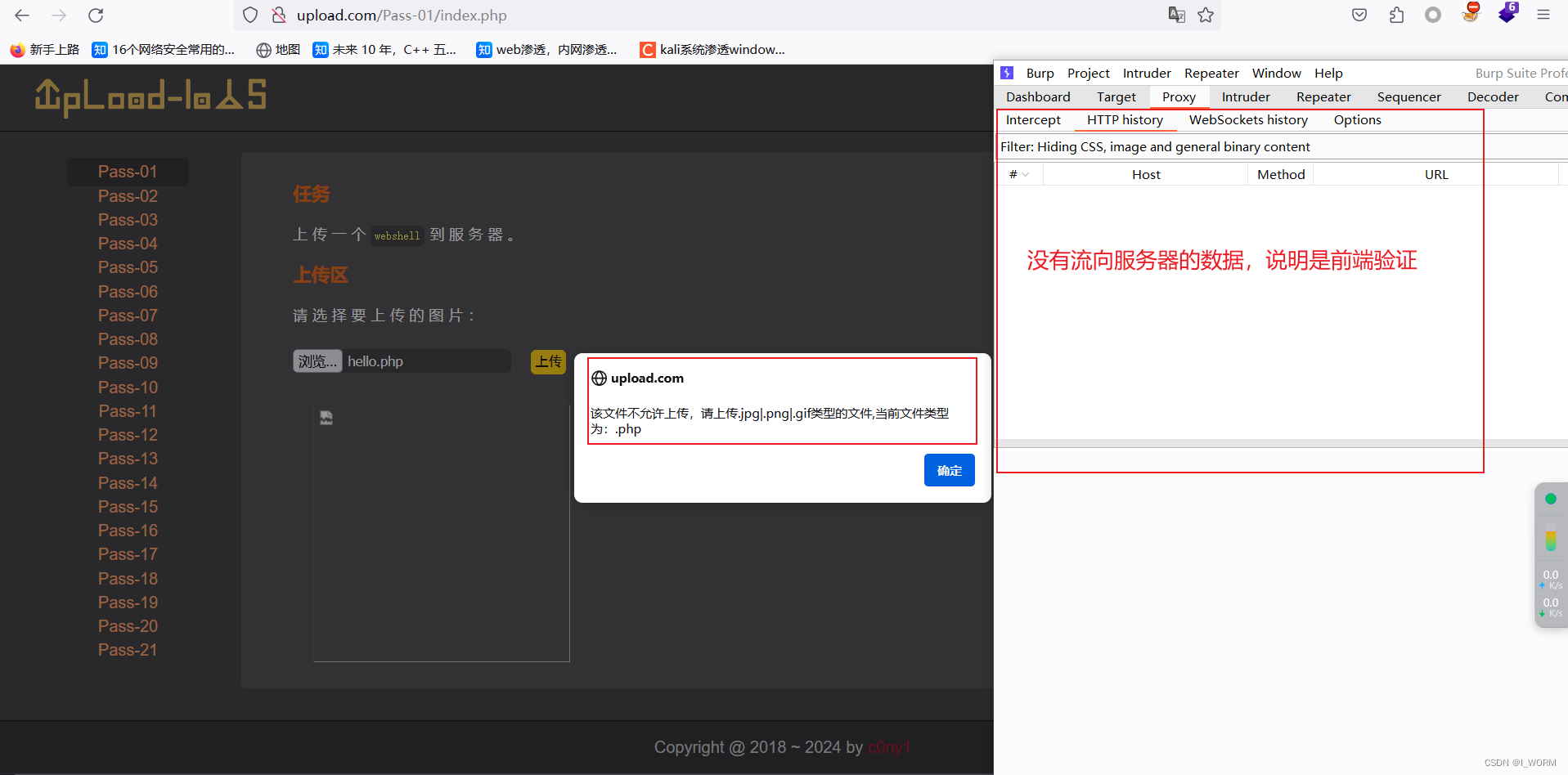
Task: Switch to the Decoder tab in Burp
Action: (x=1493, y=96)
